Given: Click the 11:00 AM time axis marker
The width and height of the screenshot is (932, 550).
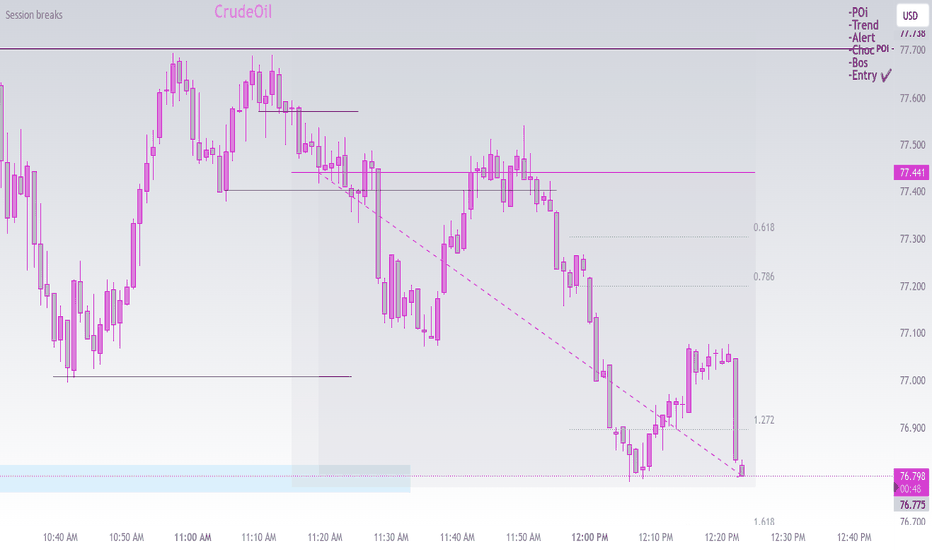Looking at the screenshot, I should (x=193, y=538).
